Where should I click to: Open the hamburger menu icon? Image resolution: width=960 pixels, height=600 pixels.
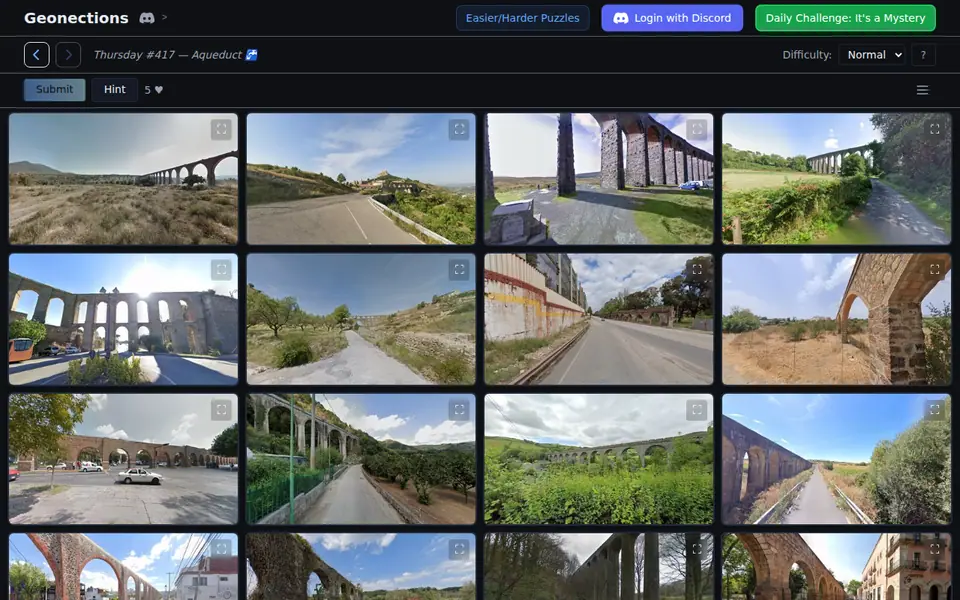[922, 90]
